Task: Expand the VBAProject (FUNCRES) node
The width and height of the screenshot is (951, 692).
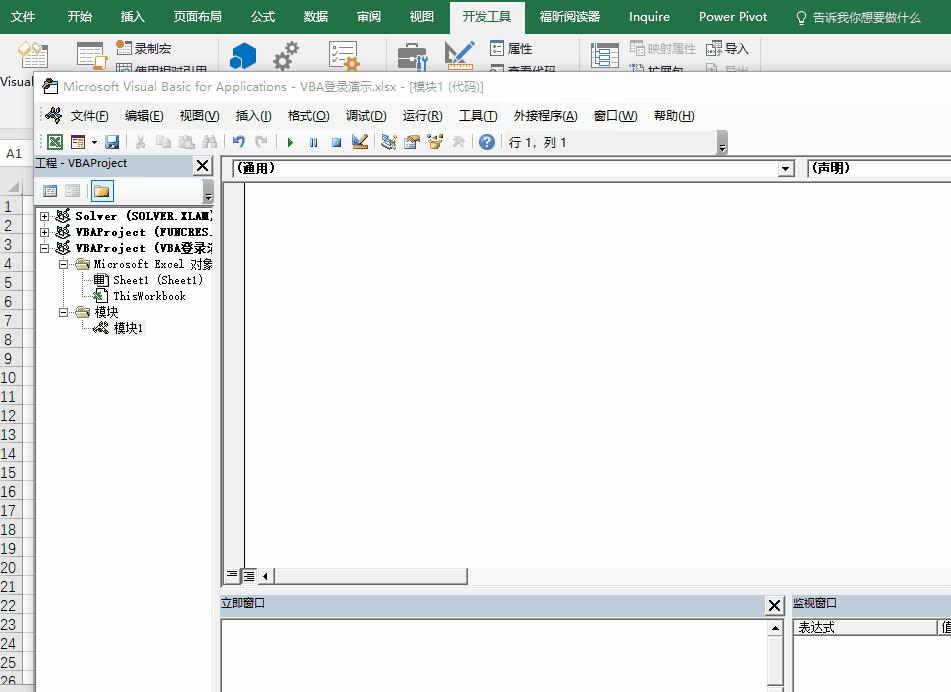Action: 44,232
